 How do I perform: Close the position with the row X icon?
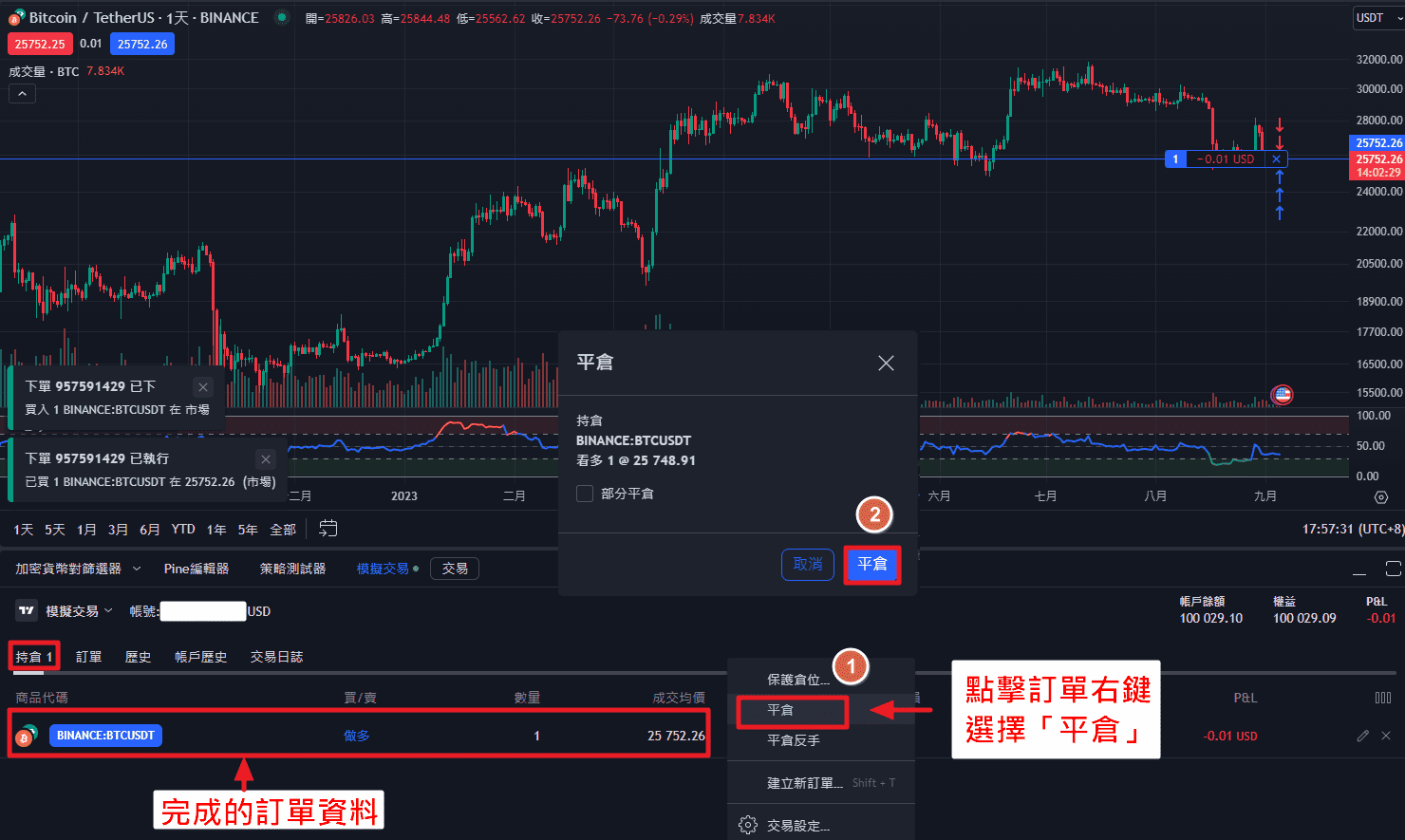click(x=1386, y=736)
